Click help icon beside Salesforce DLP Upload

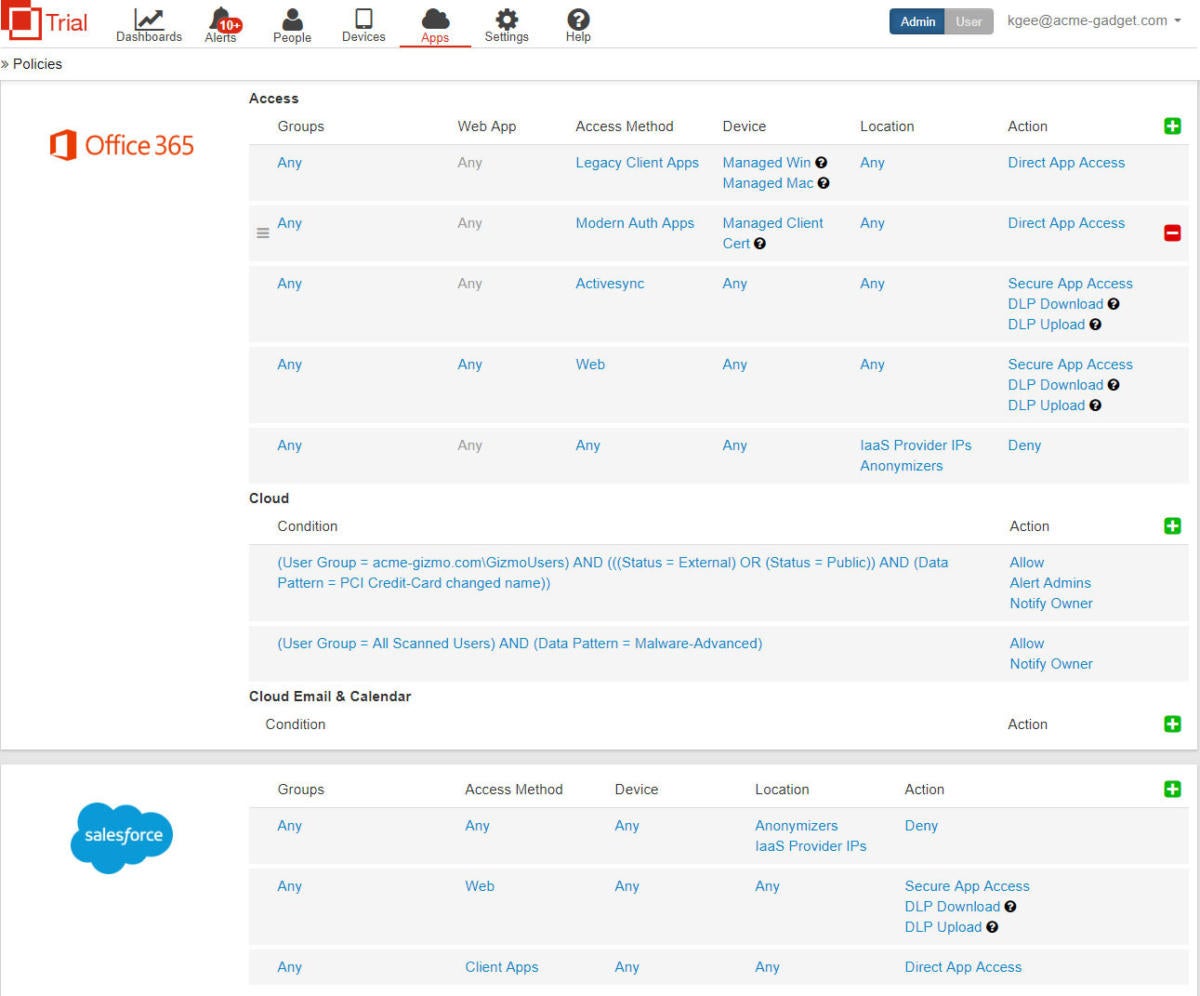pos(992,927)
